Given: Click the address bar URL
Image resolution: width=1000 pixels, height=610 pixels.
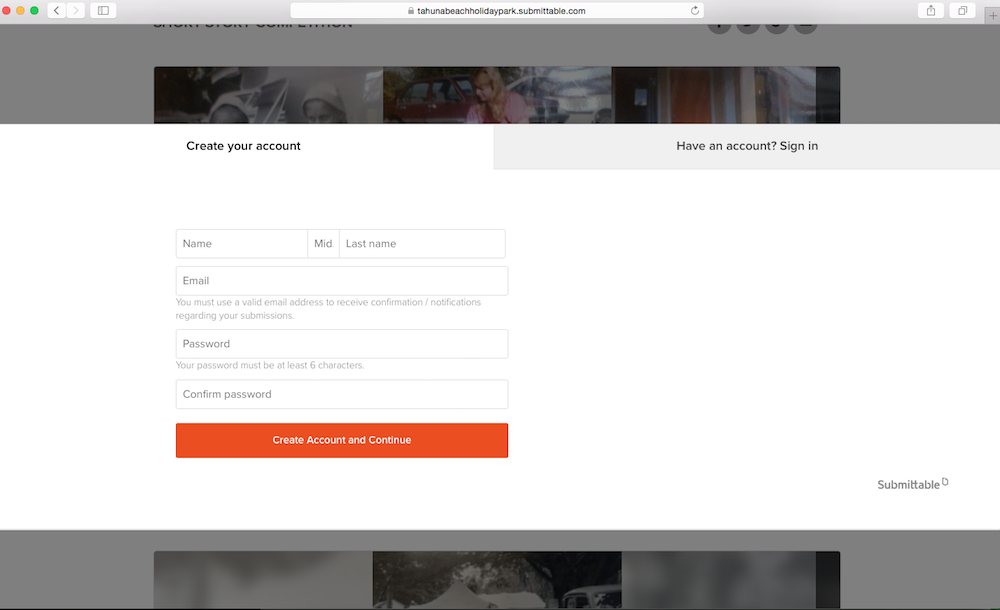Looking at the screenshot, I should tap(500, 10).
